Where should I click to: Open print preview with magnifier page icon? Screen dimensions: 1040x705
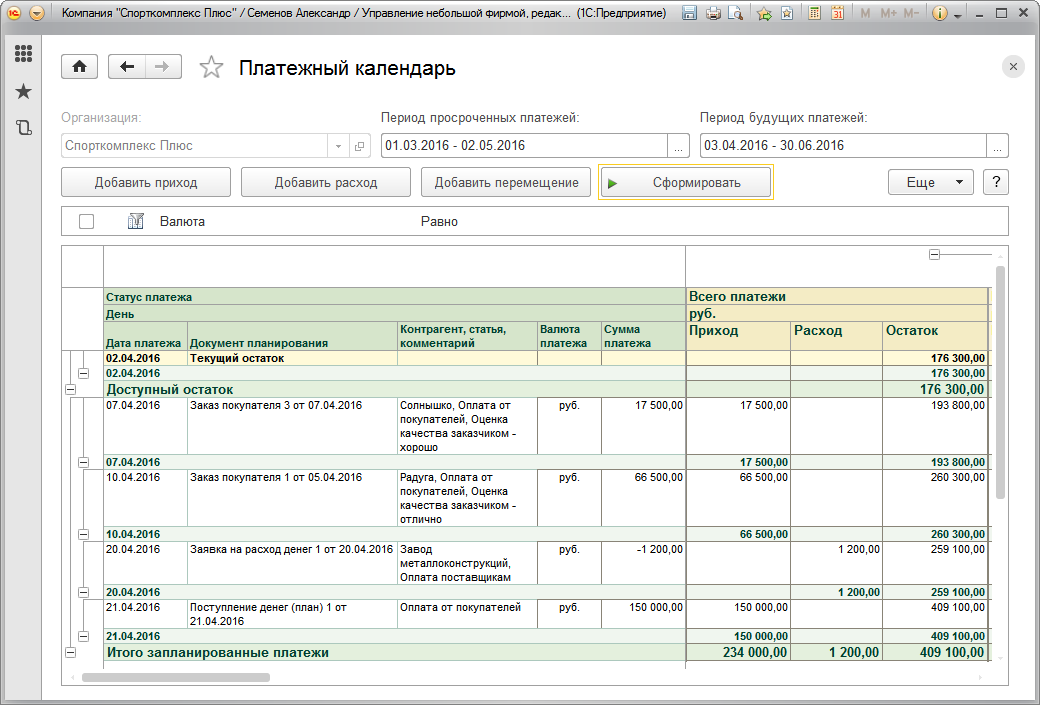pos(736,14)
